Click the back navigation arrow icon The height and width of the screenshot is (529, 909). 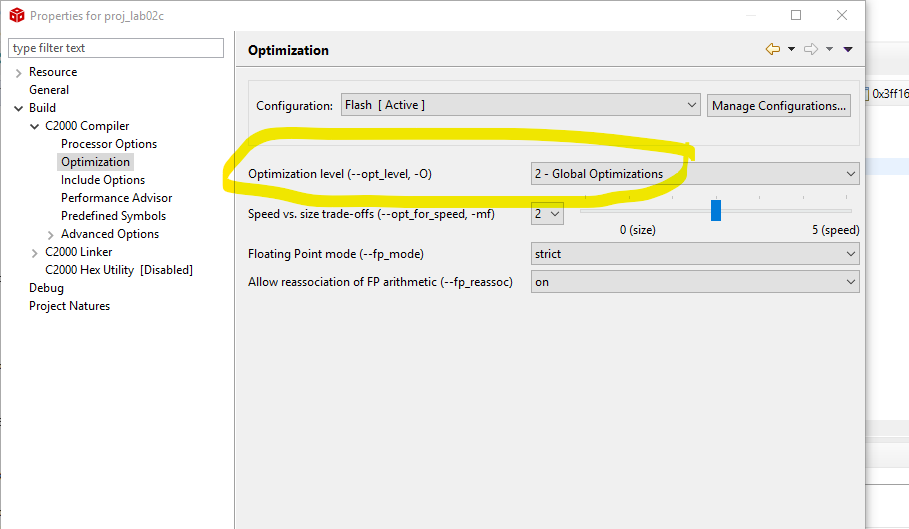(x=772, y=49)
